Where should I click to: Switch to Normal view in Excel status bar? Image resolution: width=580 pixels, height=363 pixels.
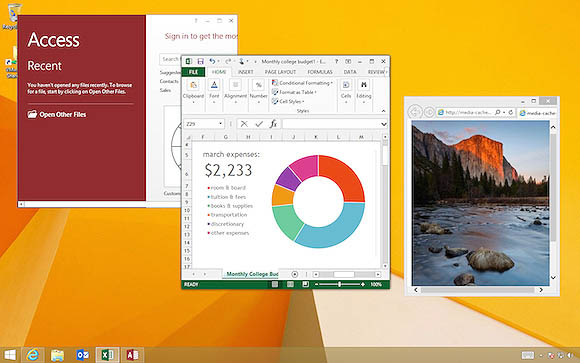(275, 284)
